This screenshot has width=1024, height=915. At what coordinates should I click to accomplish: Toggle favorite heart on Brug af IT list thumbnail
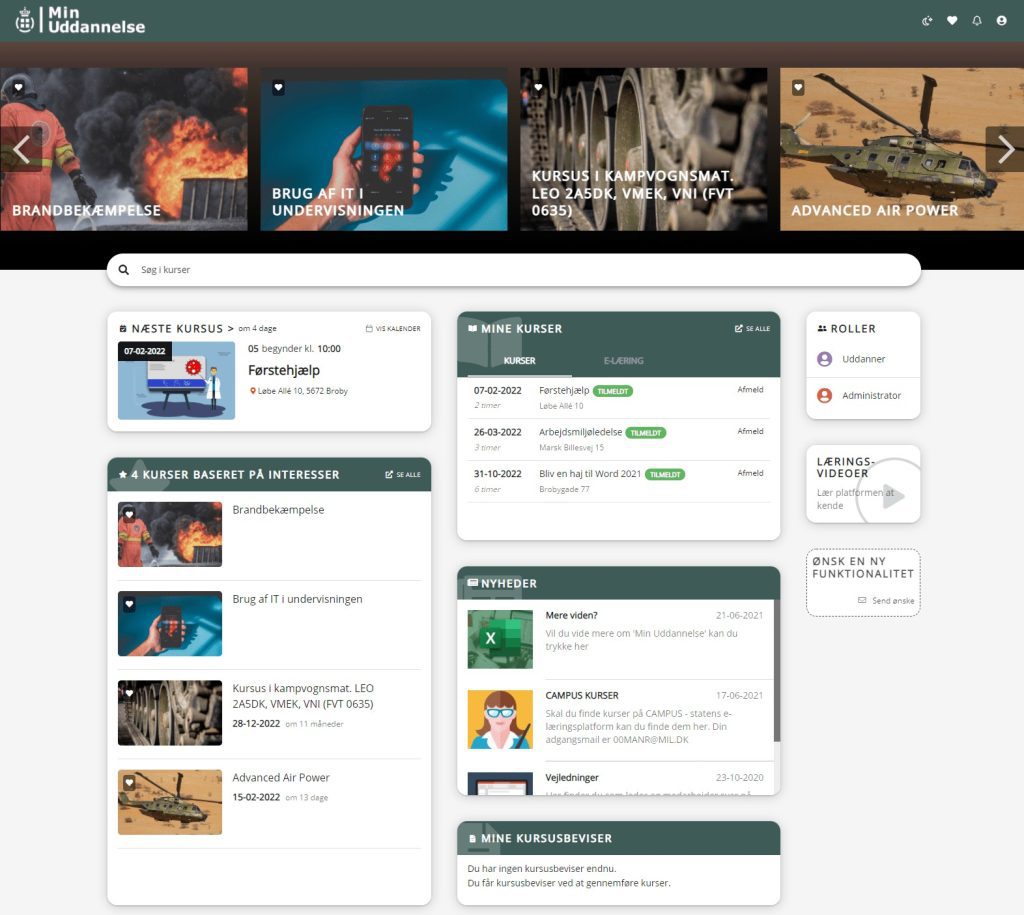[129, 604]
